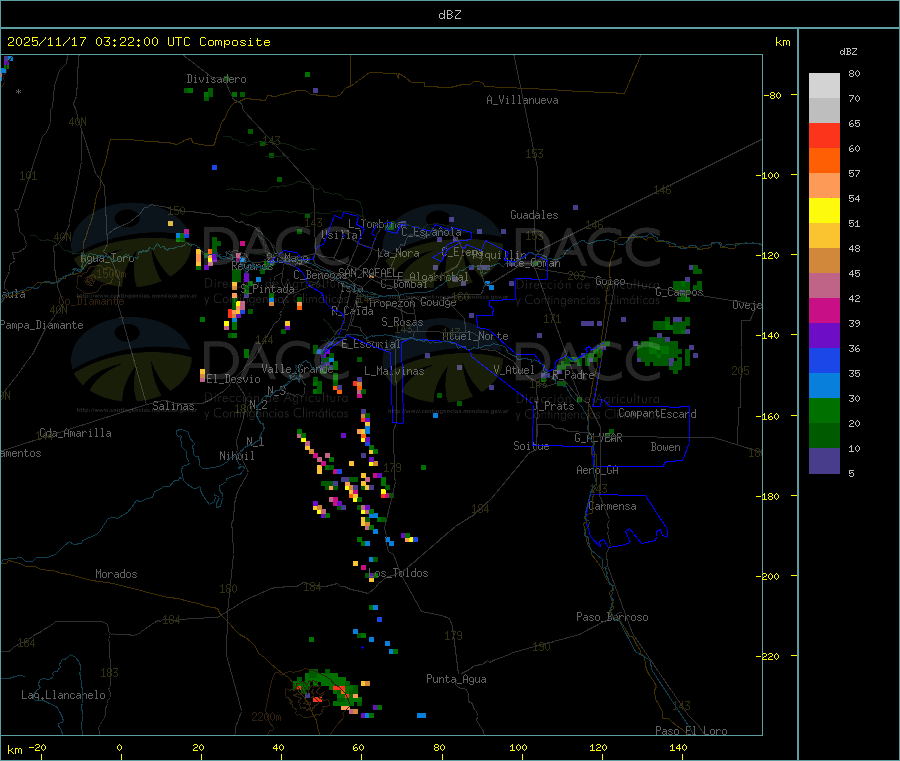Click the Cda_Amarilla map label
Viewport: 900px width, 761px height.
click(x=75, y=433)
